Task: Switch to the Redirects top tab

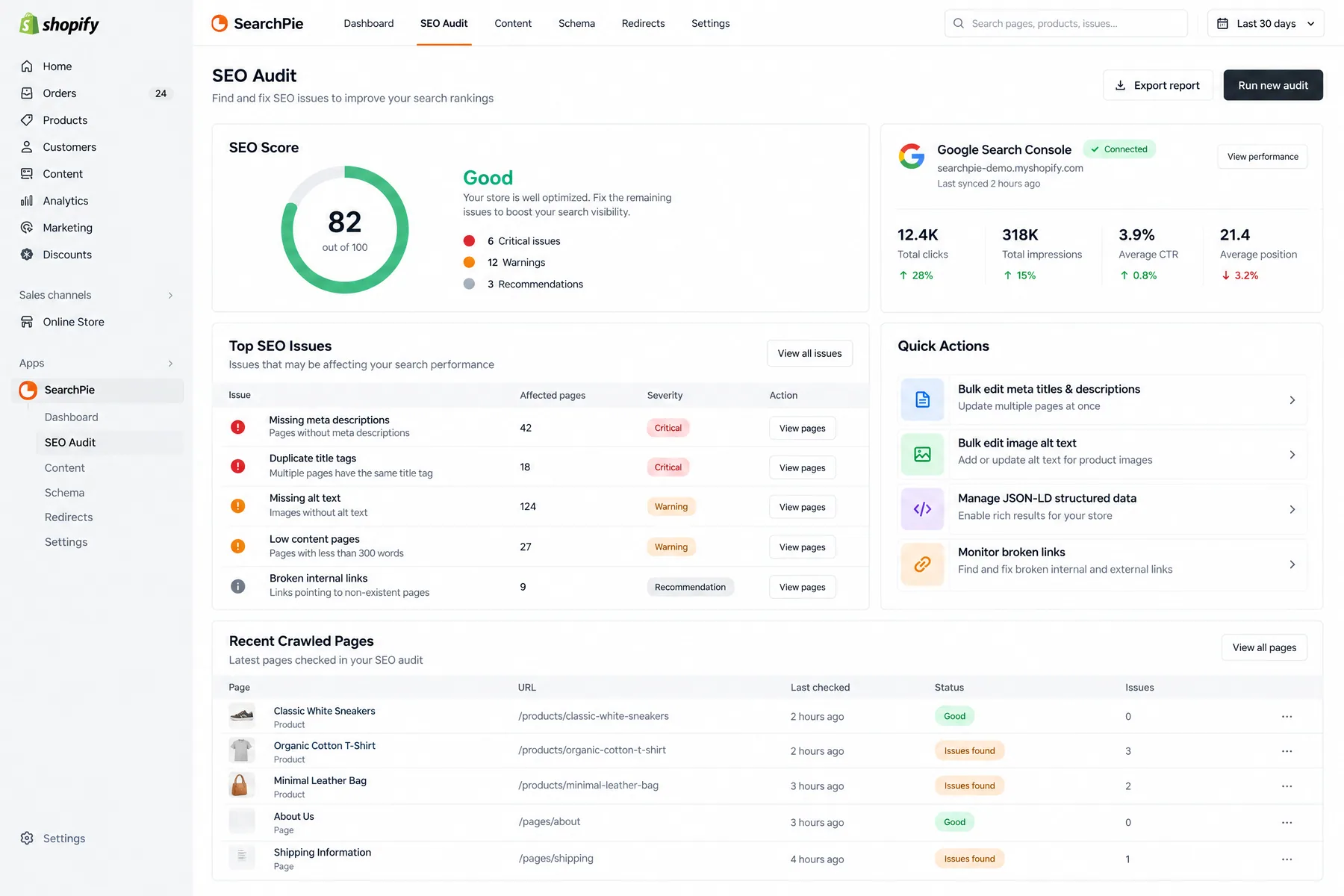Action: click(643, 23)
